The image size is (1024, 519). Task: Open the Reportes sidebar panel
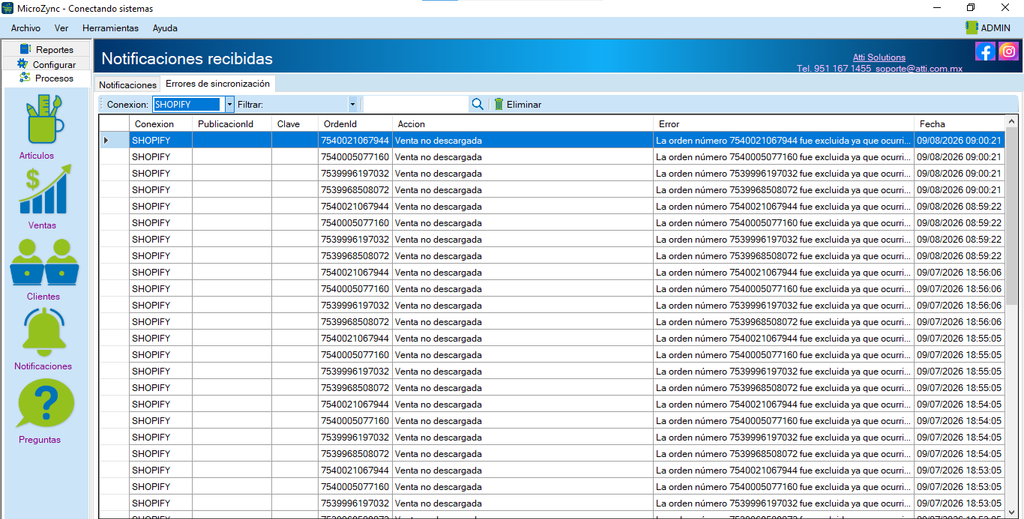tap(46, 49)
